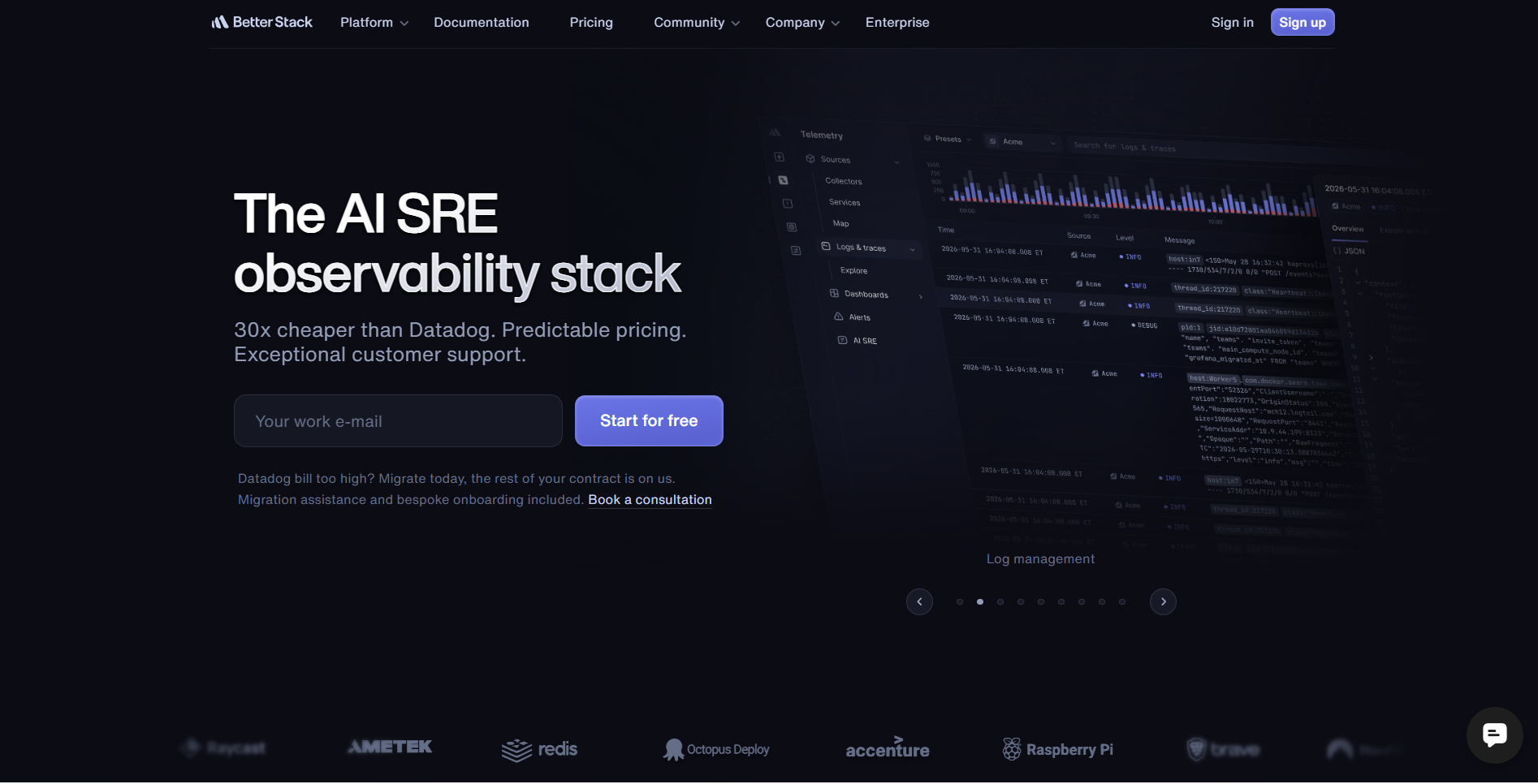Click the Better Stack logo
Viewport: 1538px width, 784px height.
tap(261, 22)
